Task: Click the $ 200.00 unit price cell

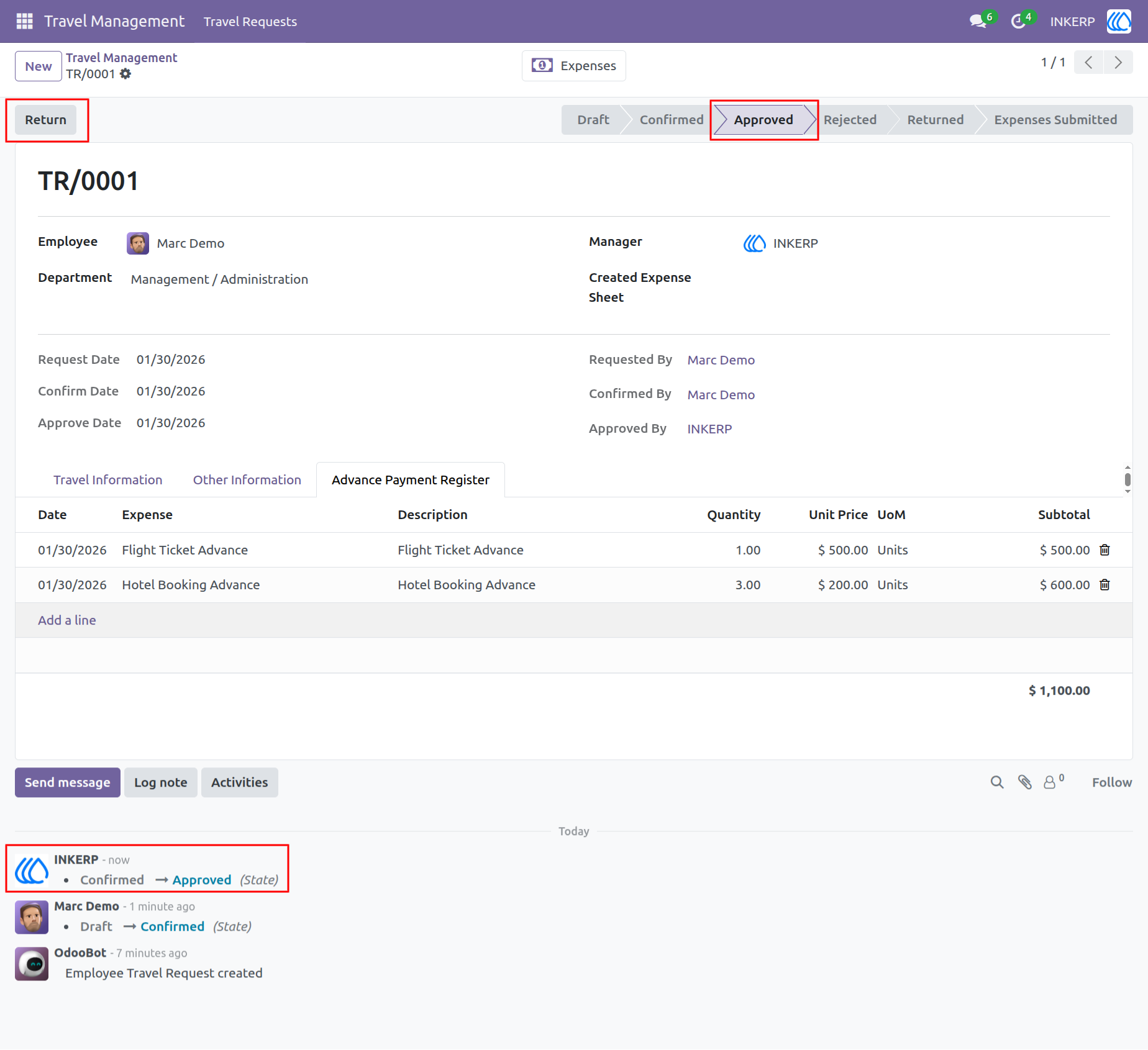Action: click(843, 585)
